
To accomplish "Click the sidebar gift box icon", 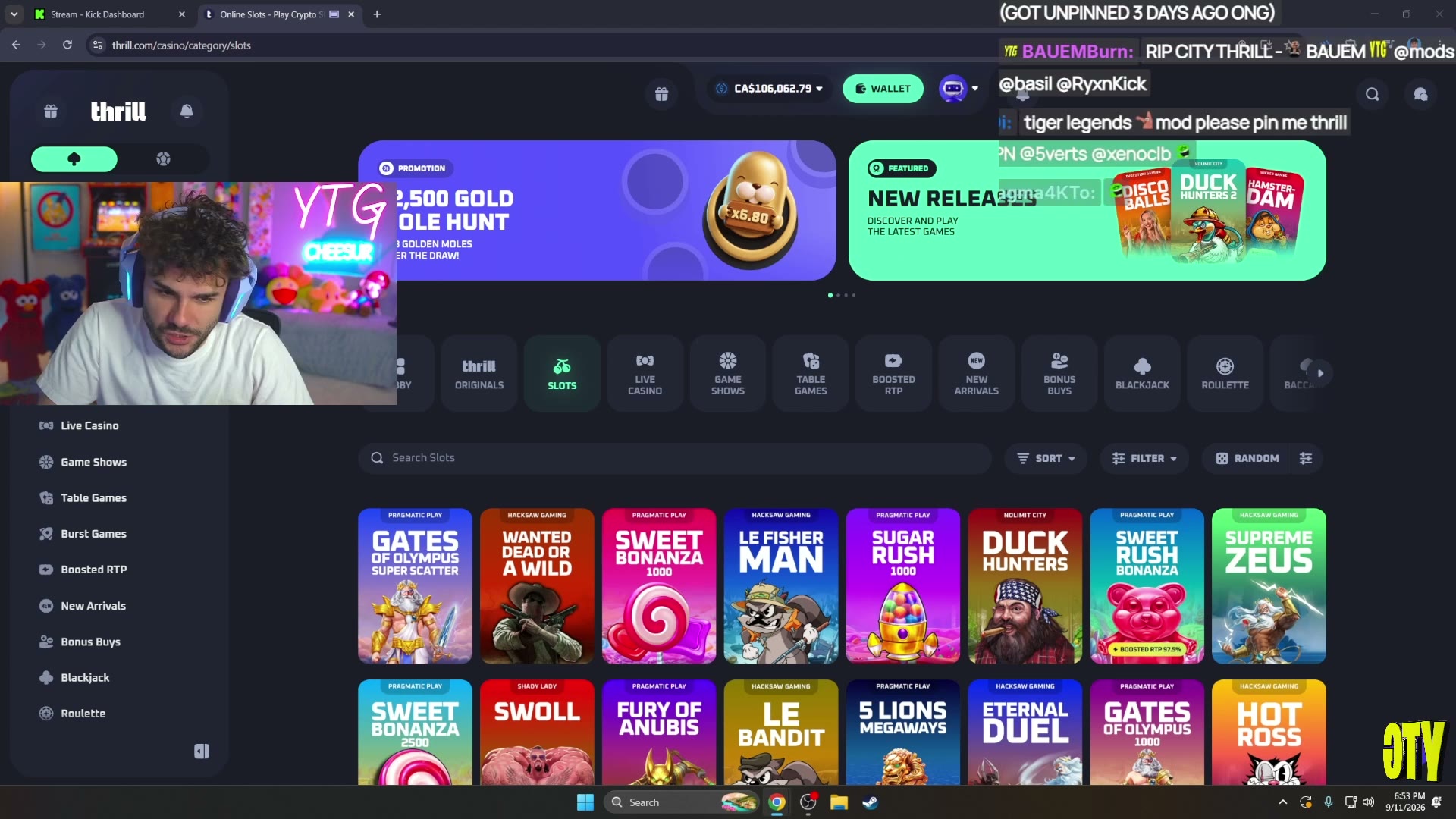I will 51,111.
